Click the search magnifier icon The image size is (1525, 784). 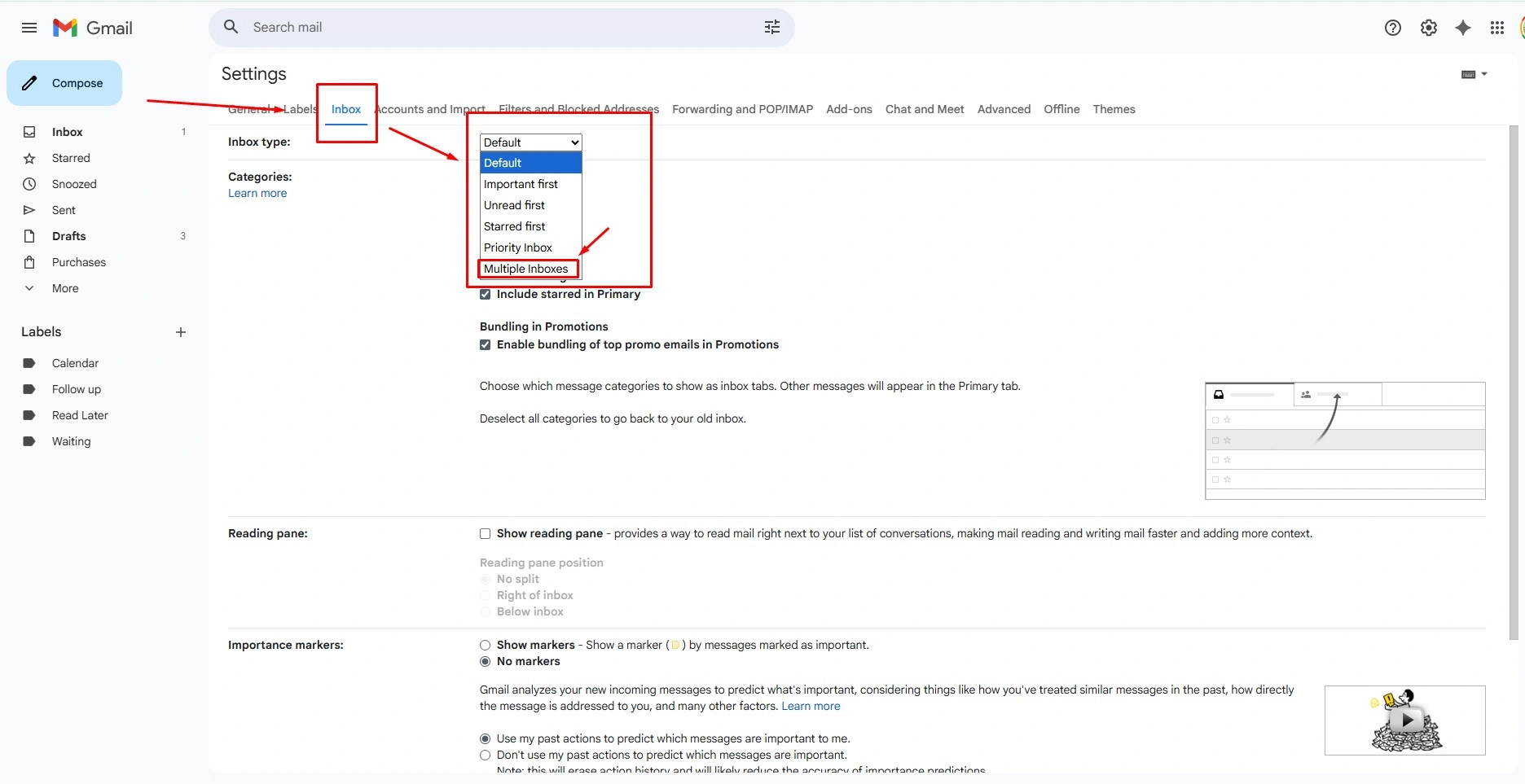tap(231, 27)
